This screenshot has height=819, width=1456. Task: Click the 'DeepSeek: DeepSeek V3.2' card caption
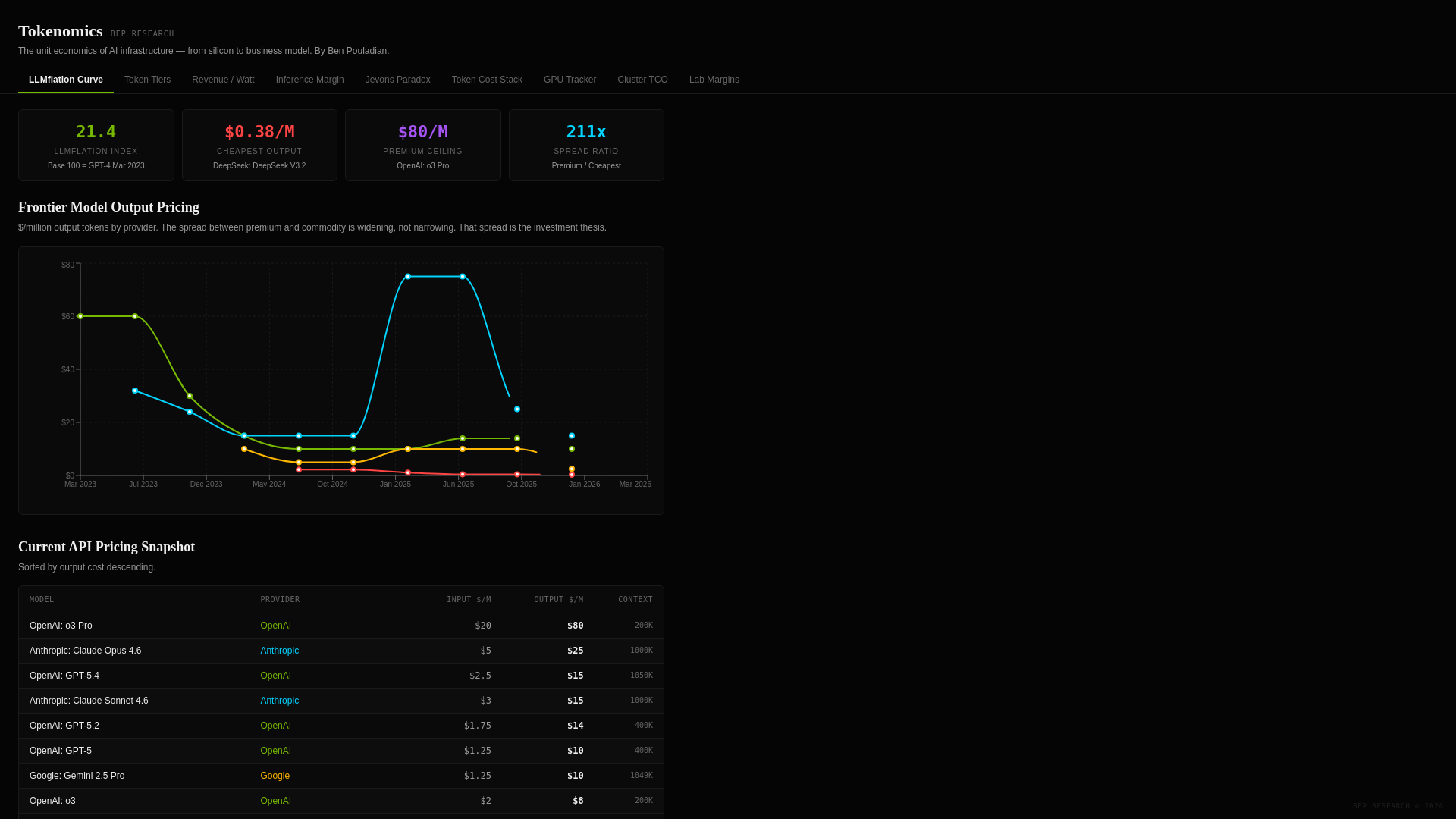point(259,166)
